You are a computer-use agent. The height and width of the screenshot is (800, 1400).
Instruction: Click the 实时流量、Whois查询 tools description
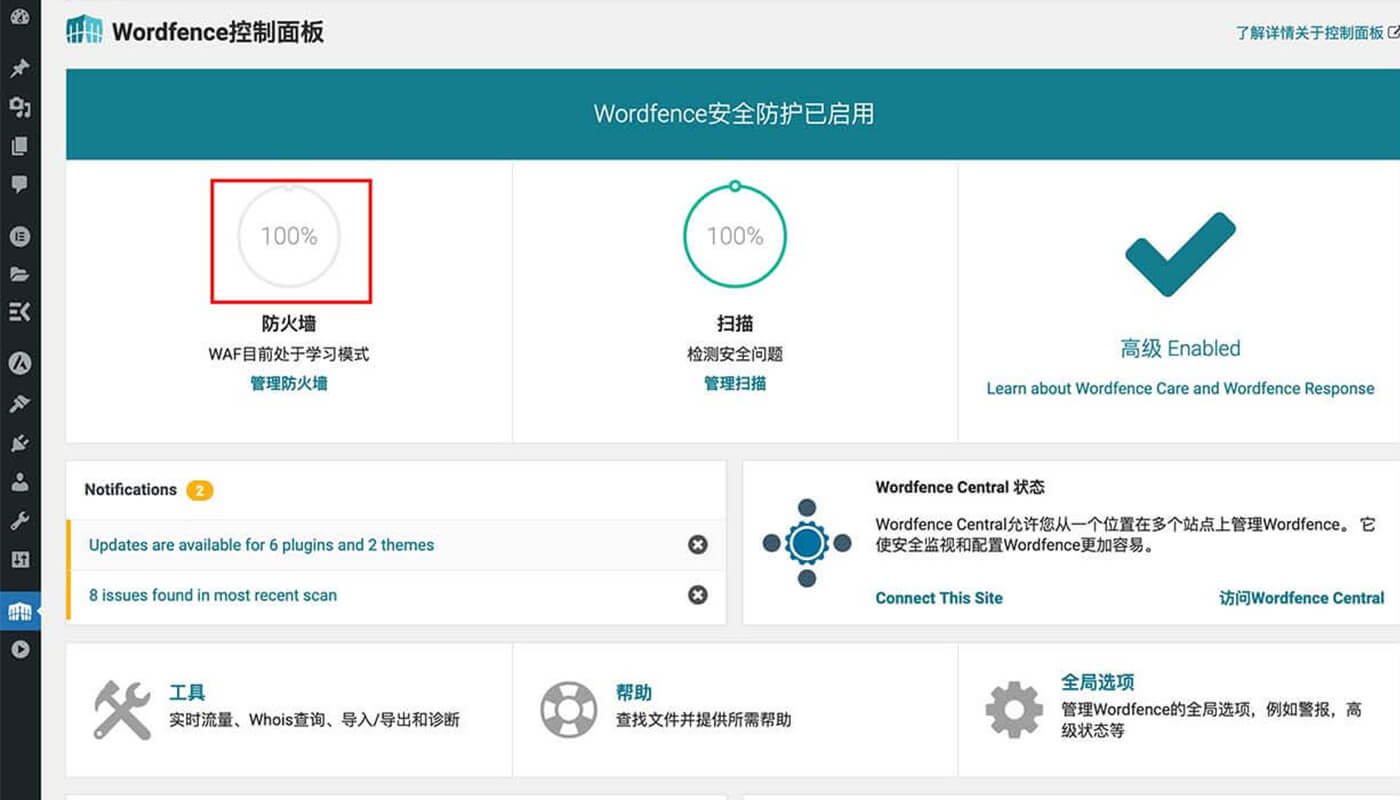314,719
